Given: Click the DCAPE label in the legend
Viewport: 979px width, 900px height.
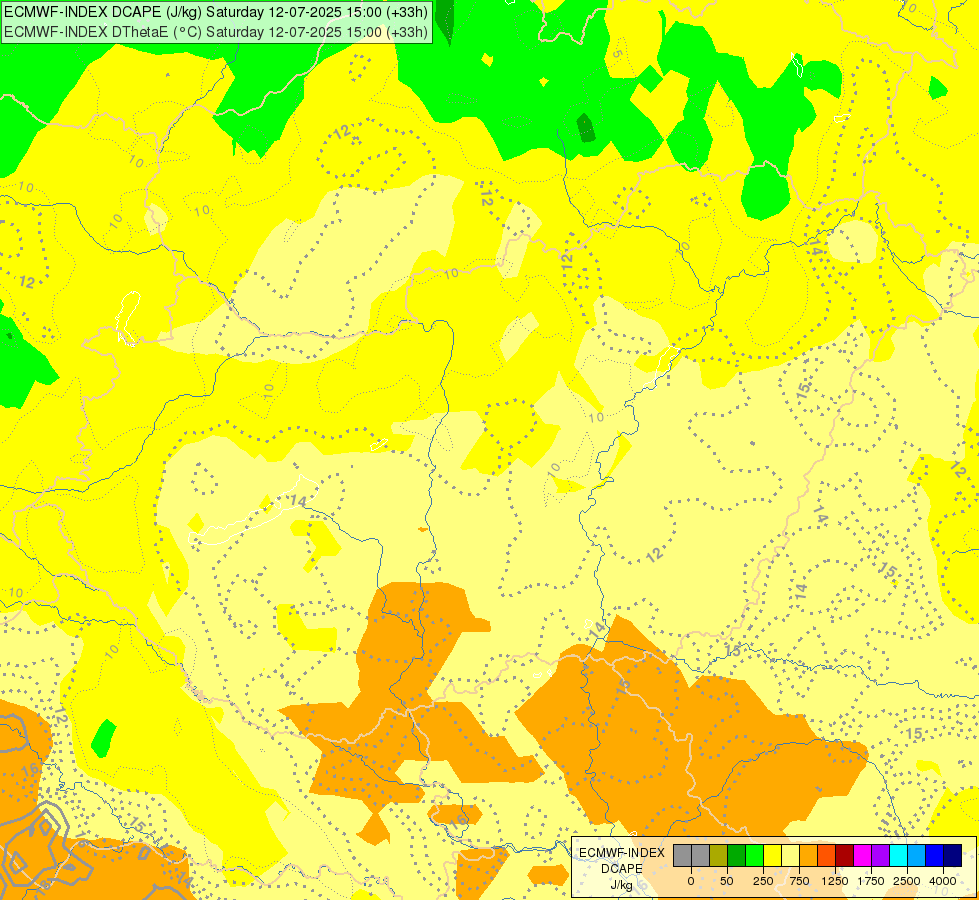Looking at the screenshot, I should 622,869.
